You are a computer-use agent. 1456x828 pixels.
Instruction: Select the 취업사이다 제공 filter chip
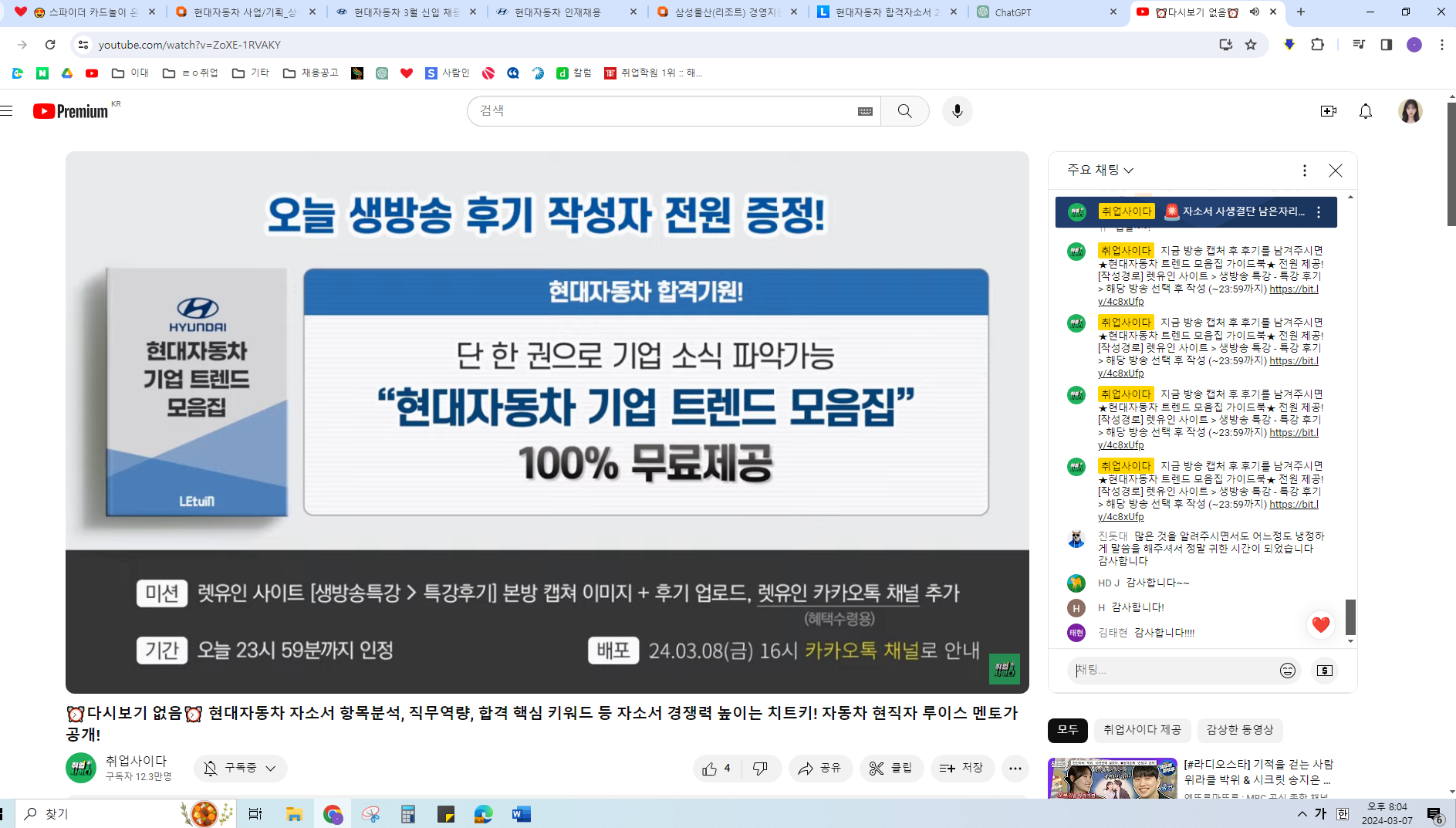pos(1142,730)
